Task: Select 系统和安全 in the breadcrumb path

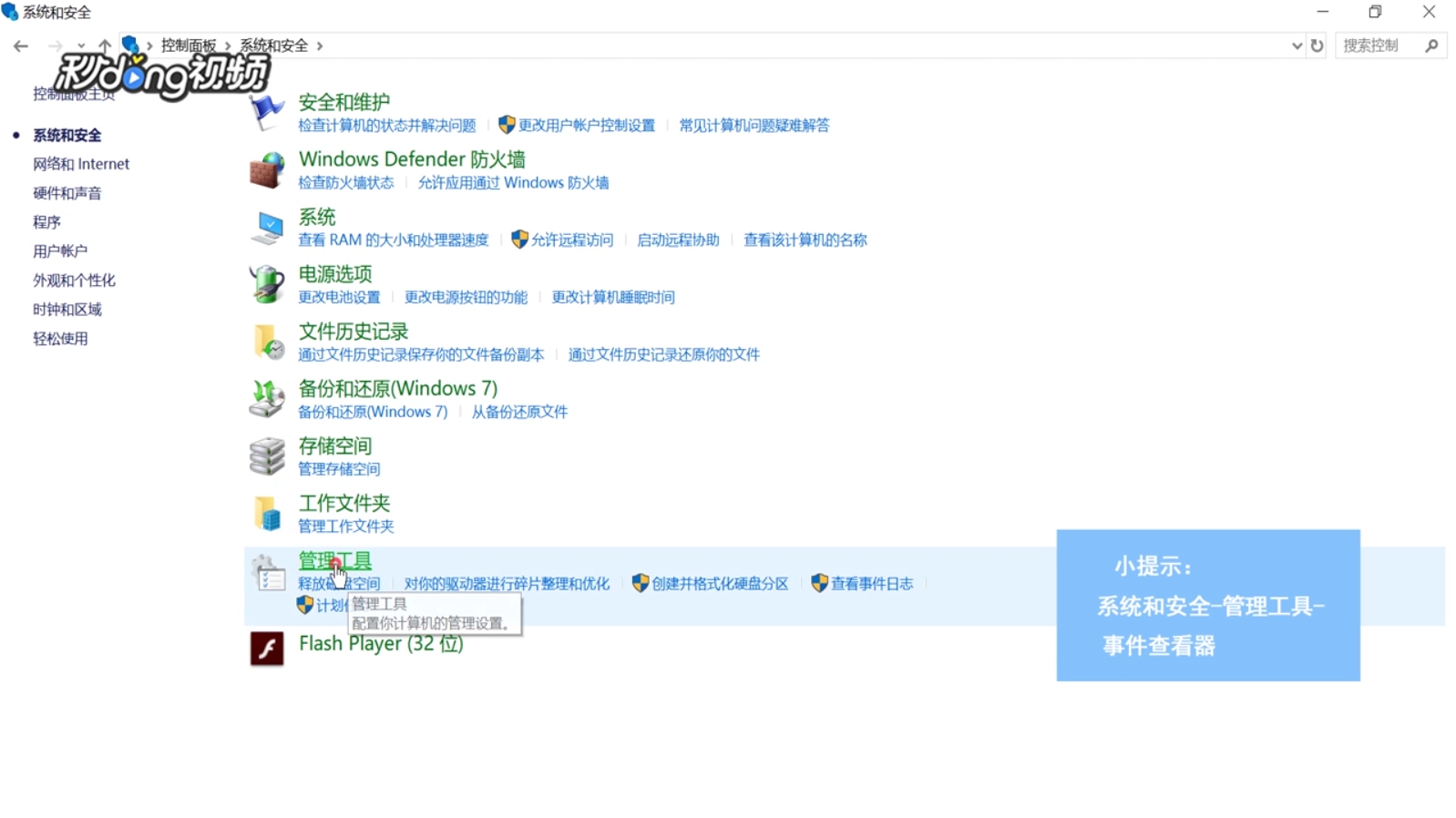Action: [274, 46]
